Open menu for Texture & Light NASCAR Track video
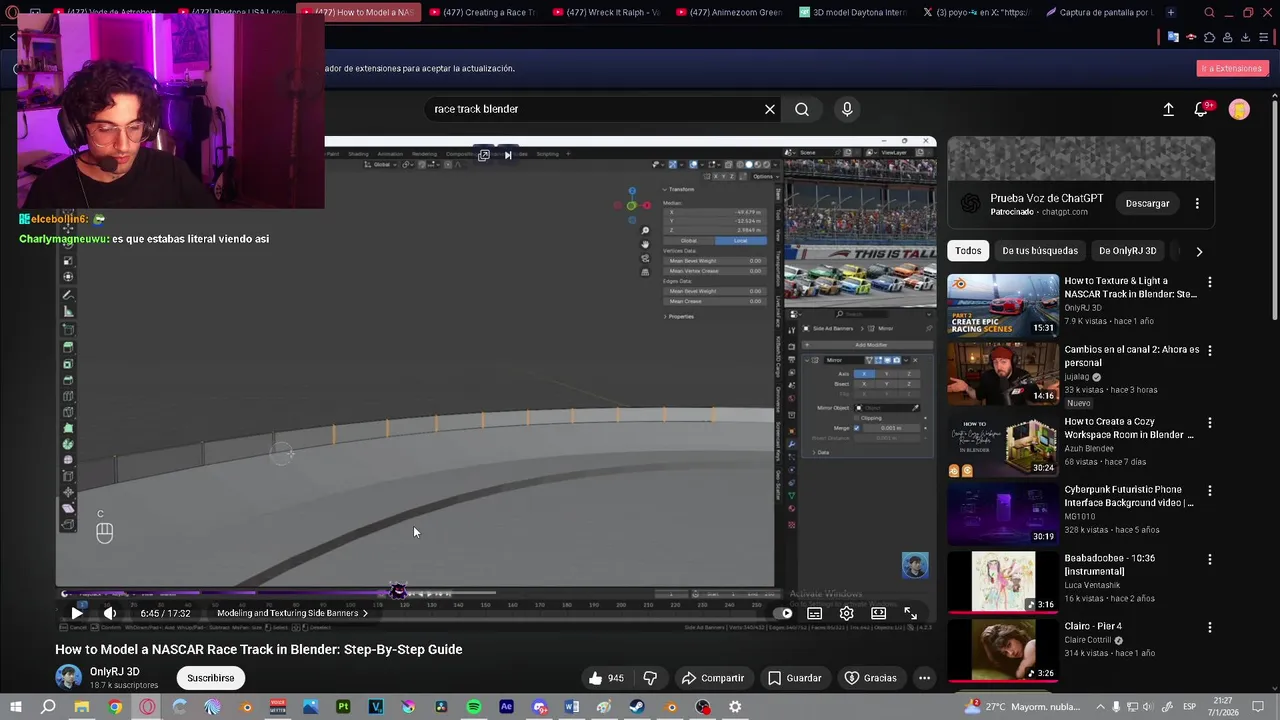Screen dimensions: 1280x720 tap(1209, 283)
